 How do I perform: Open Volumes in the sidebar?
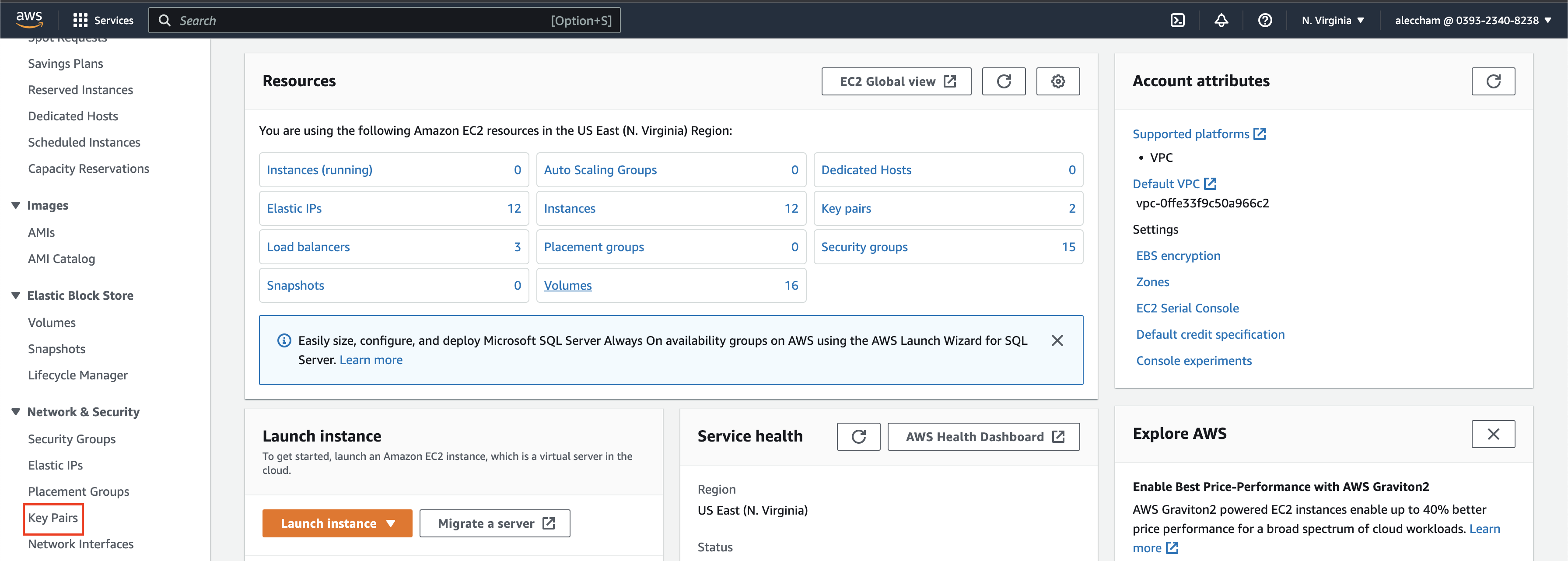point(52,323)
